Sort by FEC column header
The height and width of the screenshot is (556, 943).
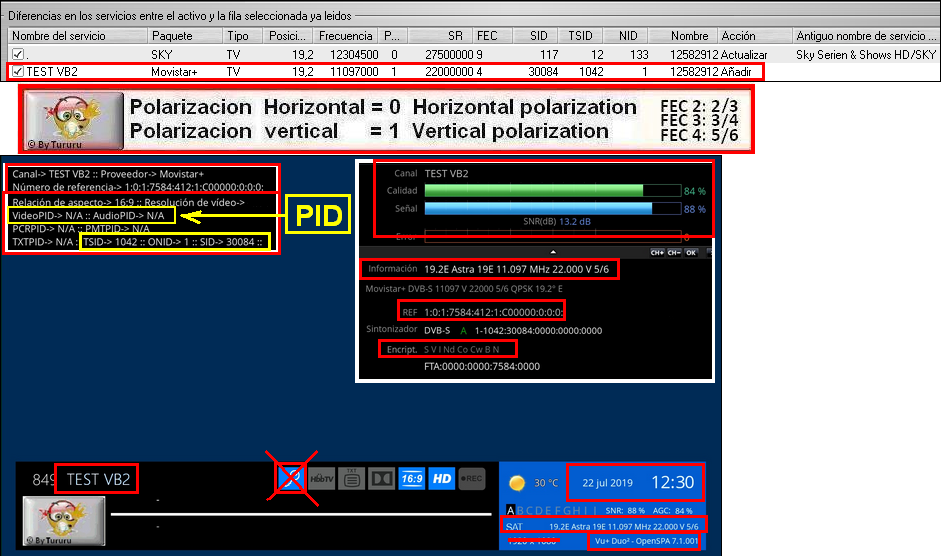pos(493,36)
